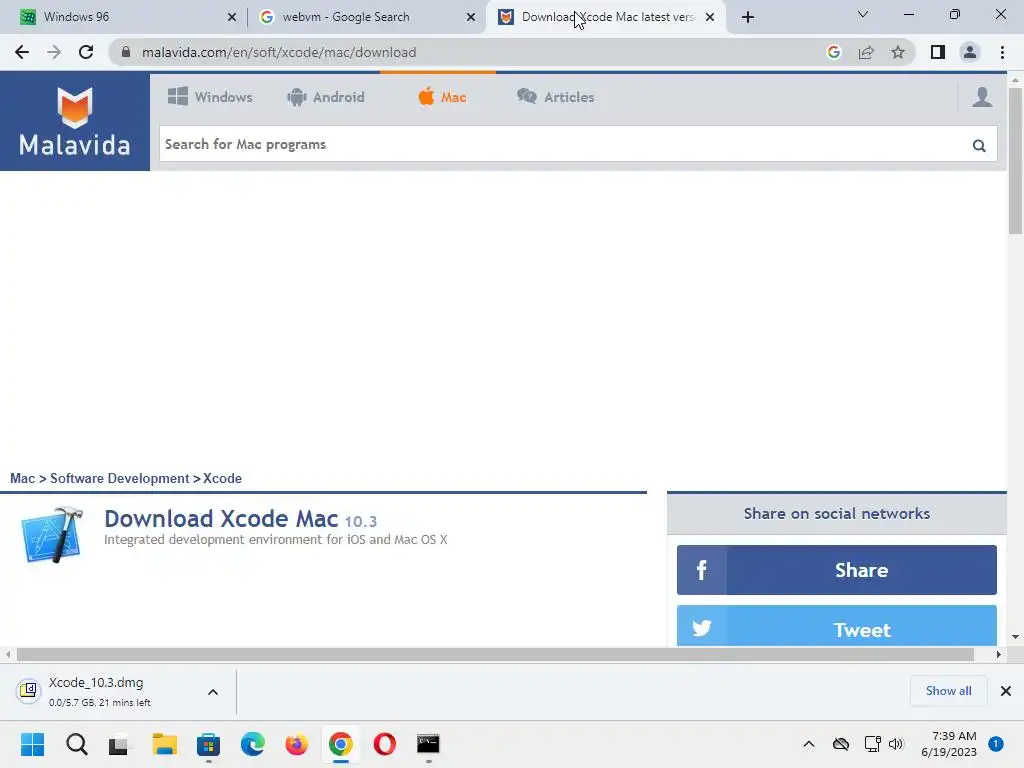
Task: Switch to the webvm - Google Search tab
Action: pyautogui.click(x=362, y=17)
